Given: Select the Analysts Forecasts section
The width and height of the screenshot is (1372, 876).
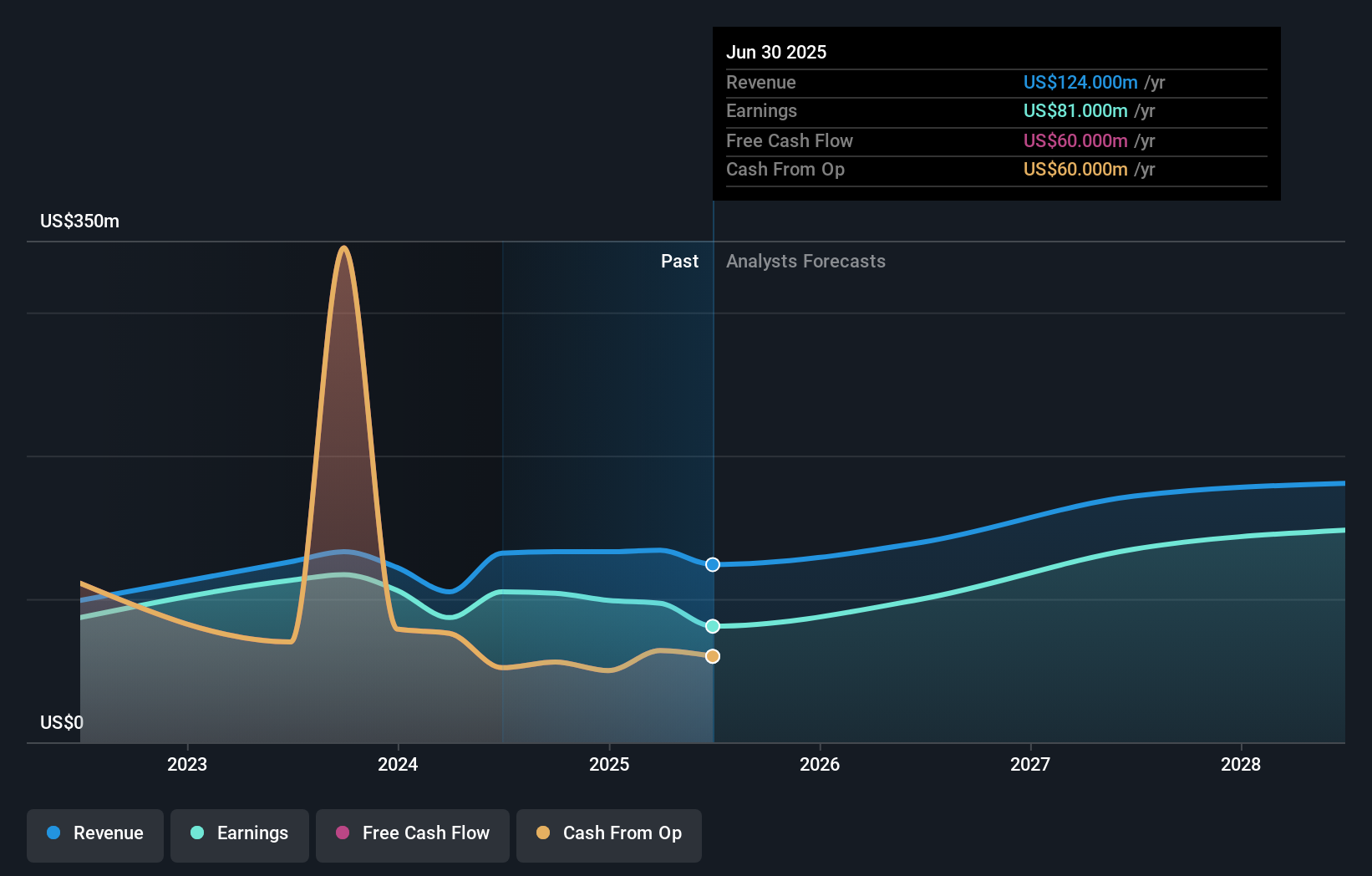Looking at the screenshot, I should 805,261.
